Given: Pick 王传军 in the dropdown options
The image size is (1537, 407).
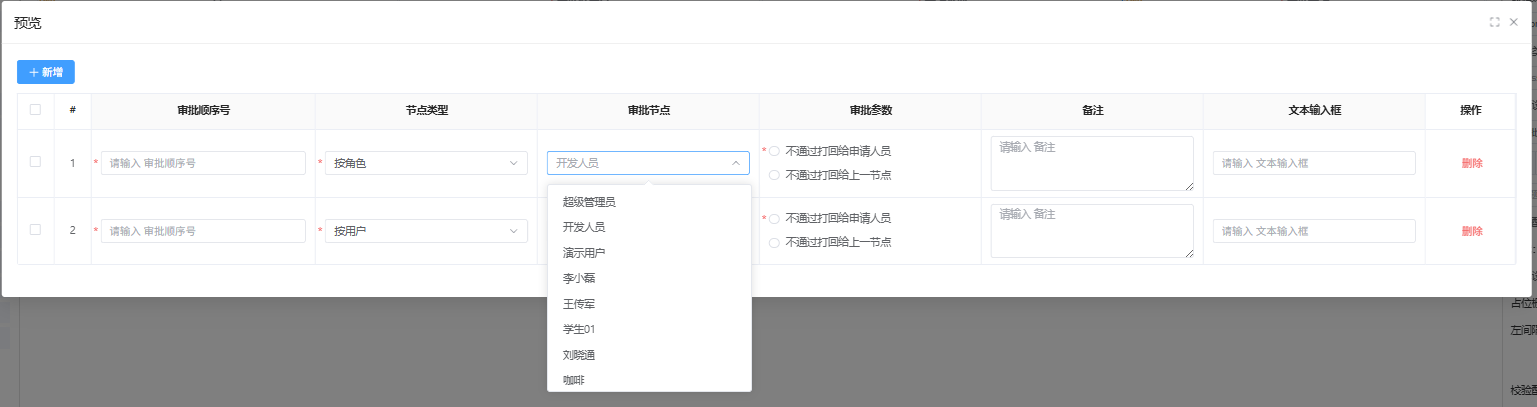Looking at the screenshot, I should click(579, 304).
